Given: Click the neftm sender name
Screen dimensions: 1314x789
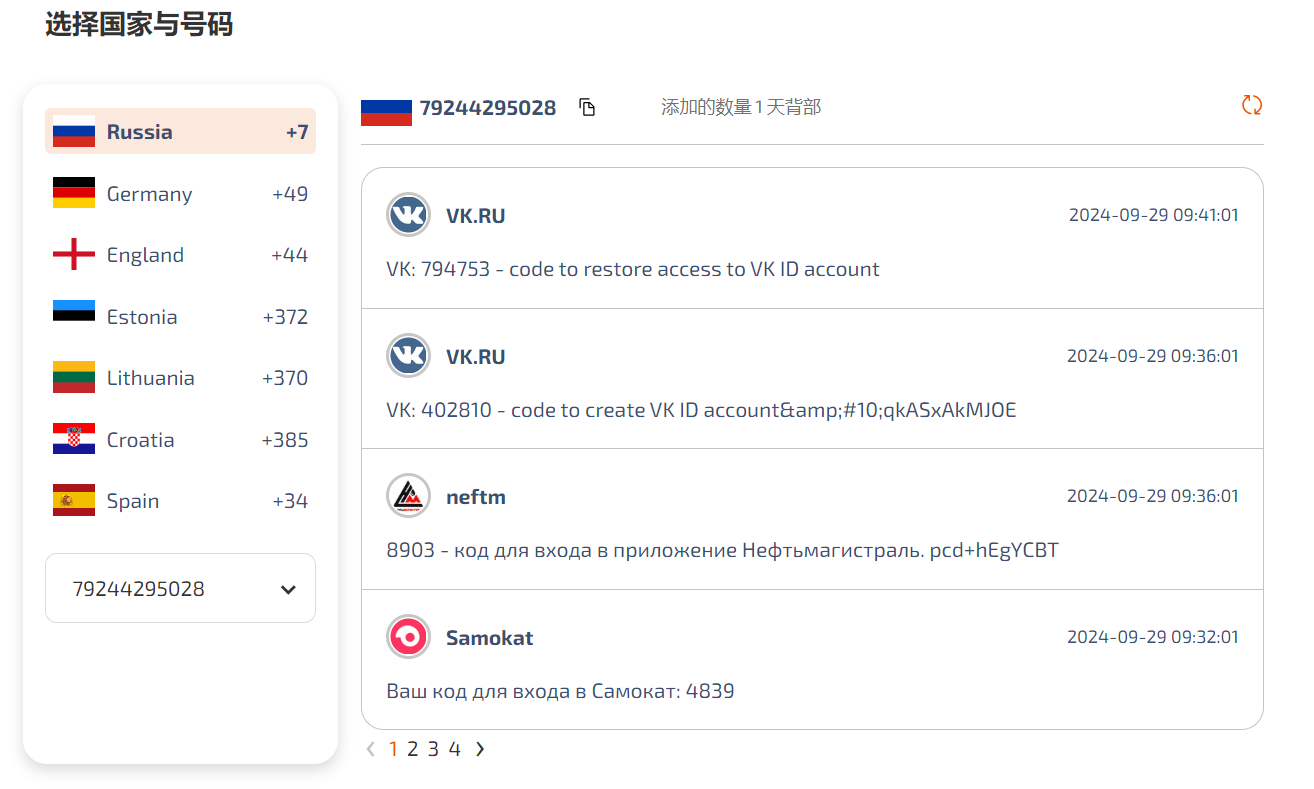Looking at the screenshot, I should 476,497.
